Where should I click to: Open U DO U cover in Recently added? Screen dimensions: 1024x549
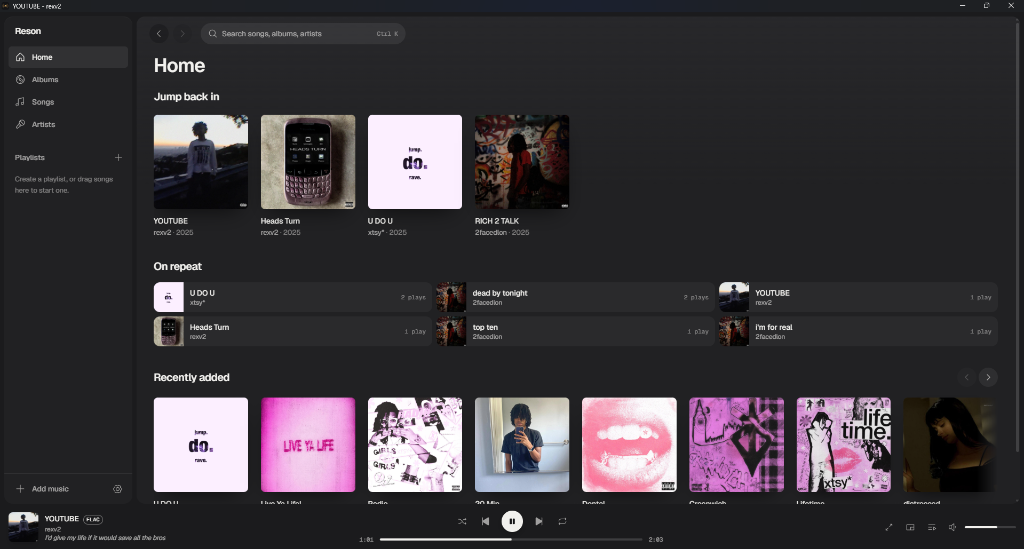coord(200,445)
